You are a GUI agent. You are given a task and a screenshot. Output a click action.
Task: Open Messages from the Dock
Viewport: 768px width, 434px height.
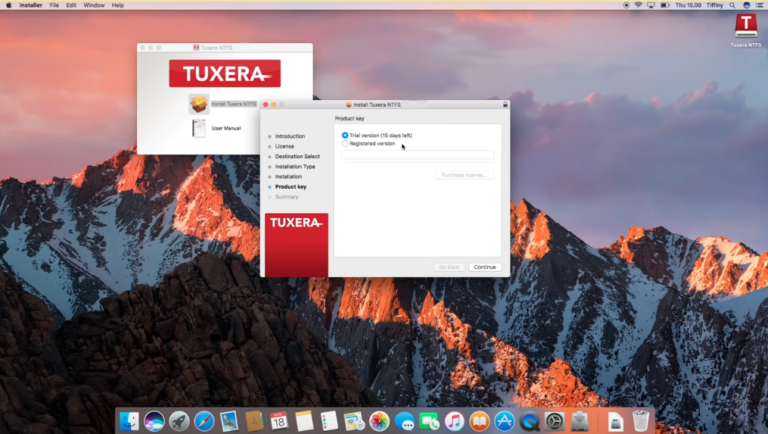click(404, 421)
